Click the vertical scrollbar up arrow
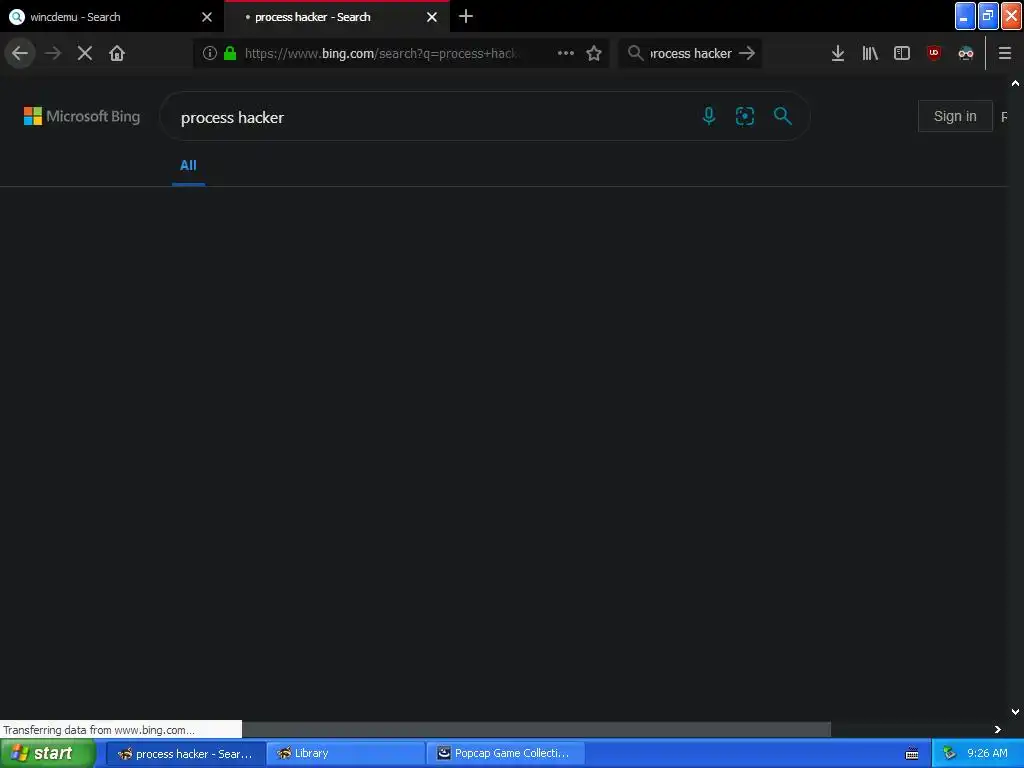Viewport: 1024px width, 768px height. (1015, 84)
